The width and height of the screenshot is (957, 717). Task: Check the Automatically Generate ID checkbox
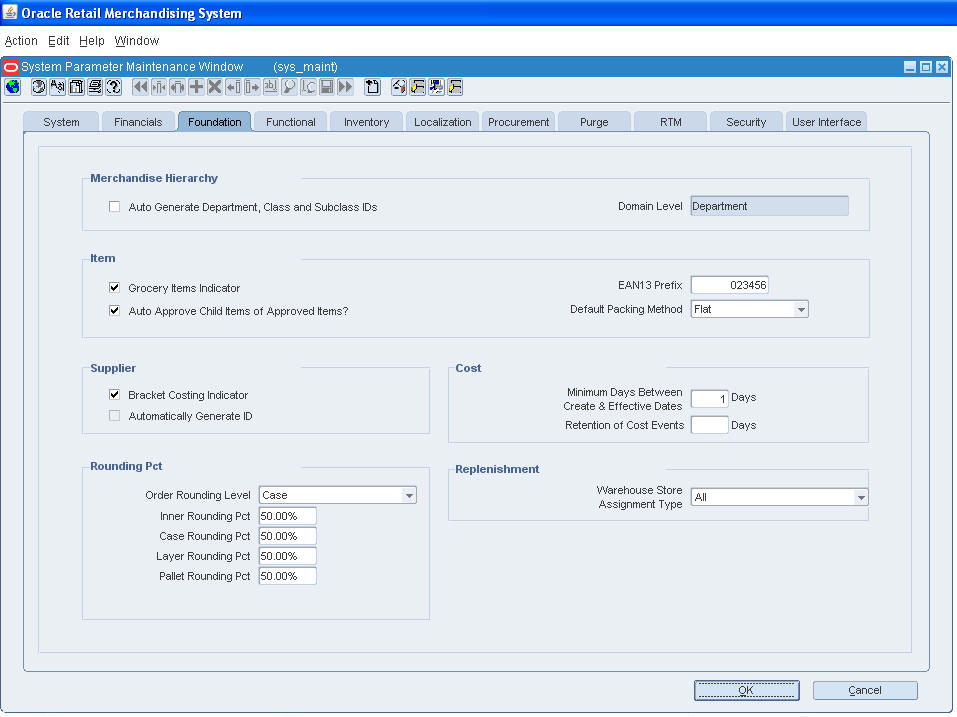click(x=114, y=416)
